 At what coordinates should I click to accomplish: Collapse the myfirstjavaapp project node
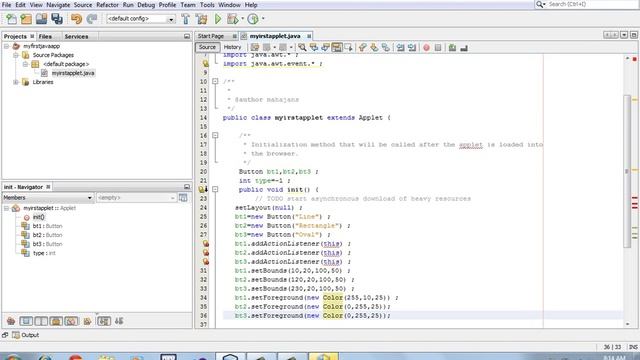(7, 46)
